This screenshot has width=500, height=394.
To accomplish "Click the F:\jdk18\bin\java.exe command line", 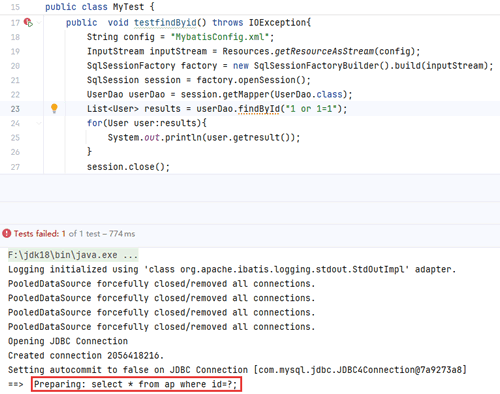I will (73, 255).
